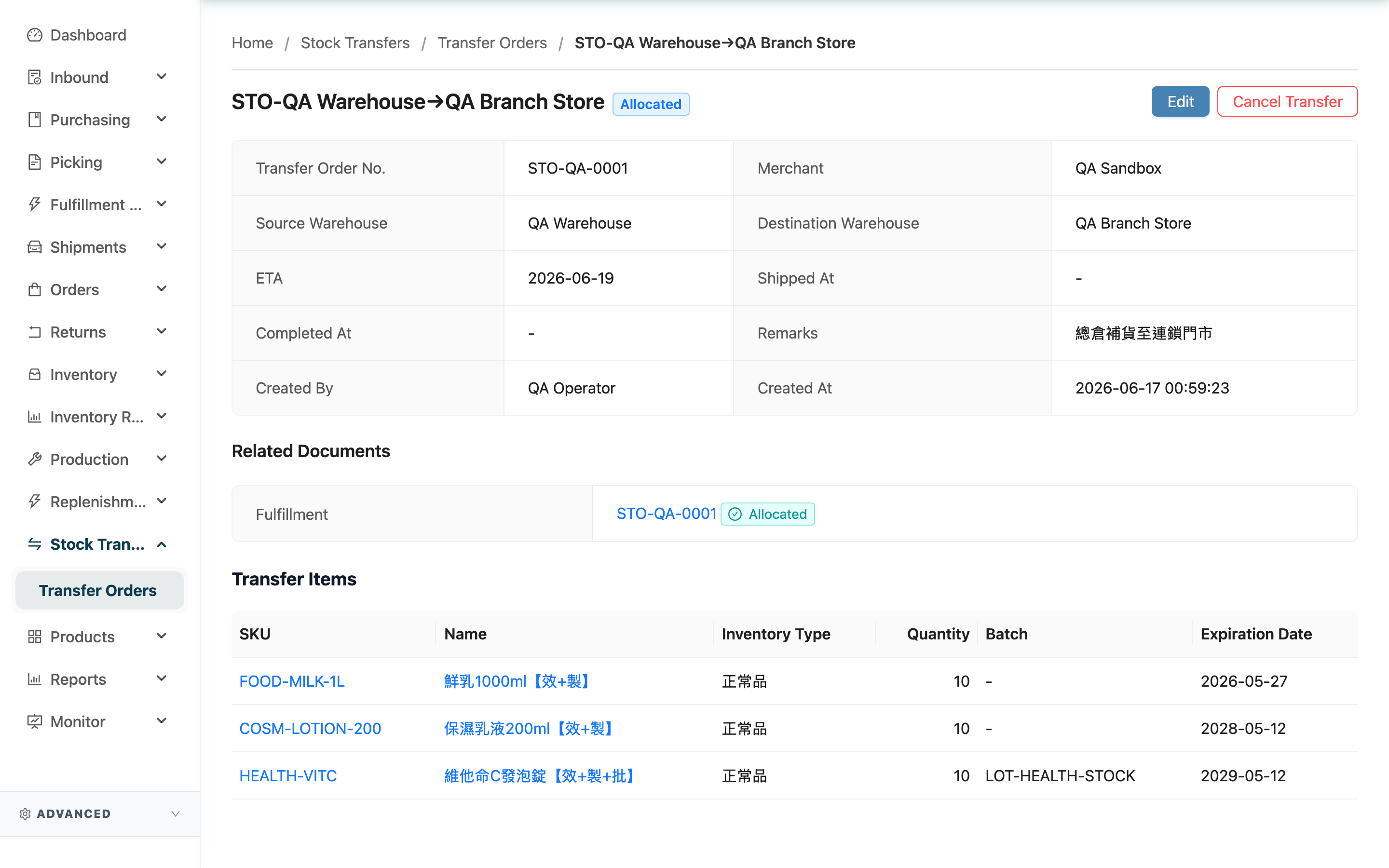Click Destination Warehouse value QA Branch Store
Viewport: 1389px width, 868px height.
point(1133,223)
